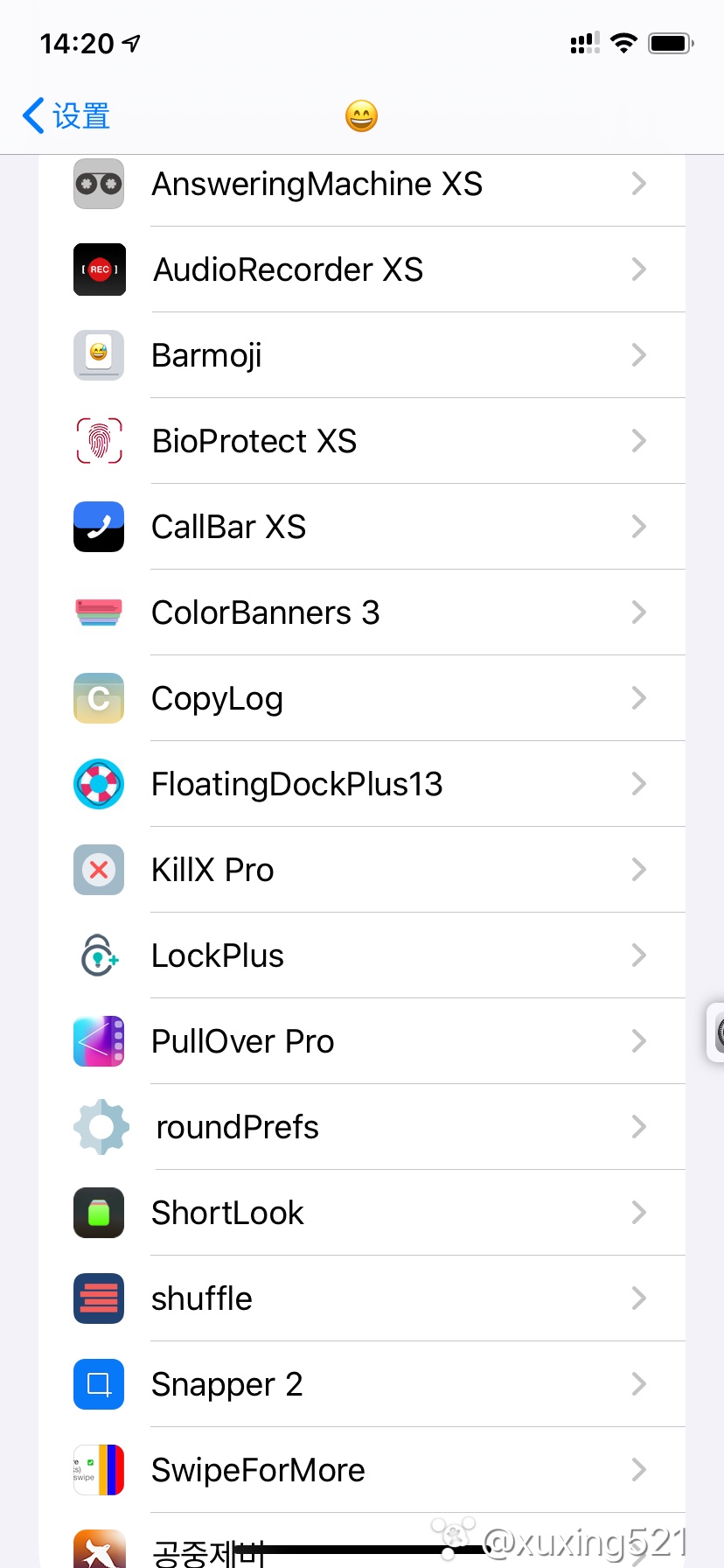Tap the Wi-Fi status icon

623,43
